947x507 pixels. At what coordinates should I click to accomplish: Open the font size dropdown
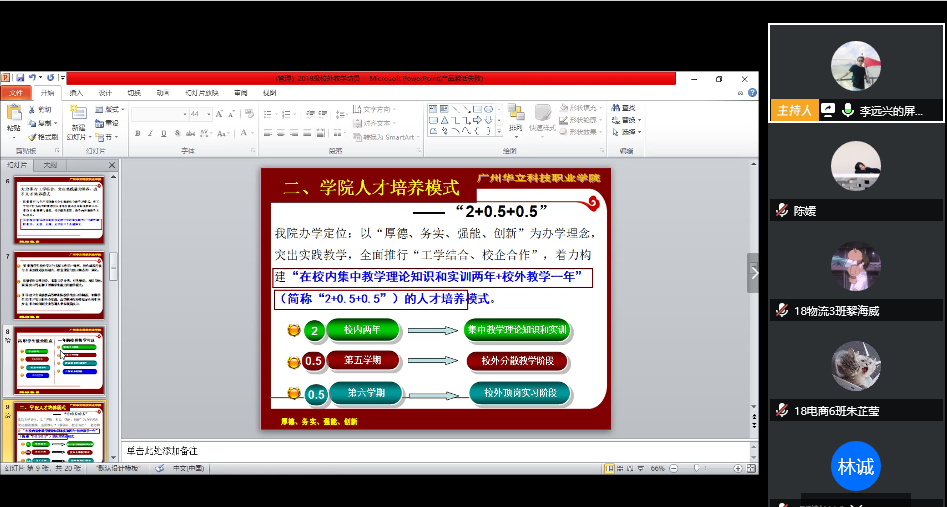pos(210,114)
